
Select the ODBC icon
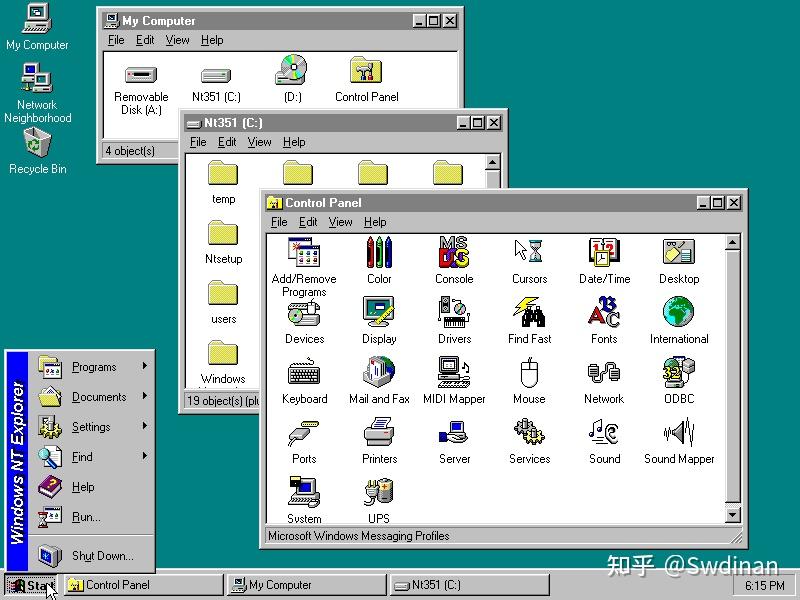click(679, 374)
